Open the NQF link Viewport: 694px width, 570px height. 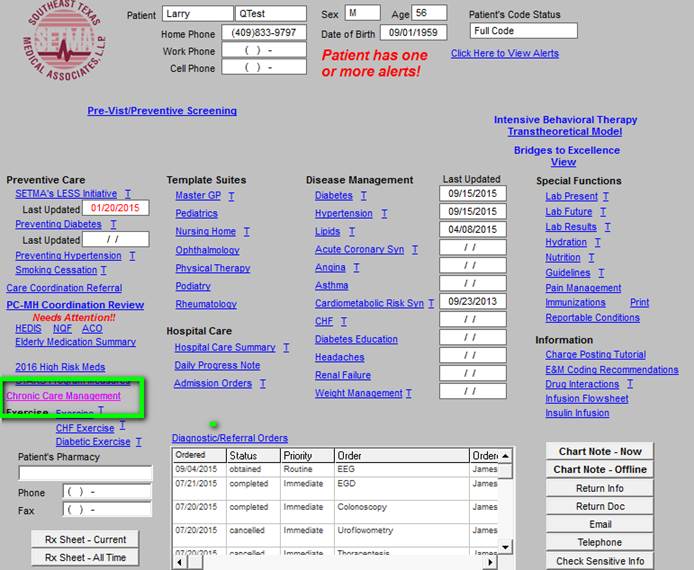click(62, 329)
